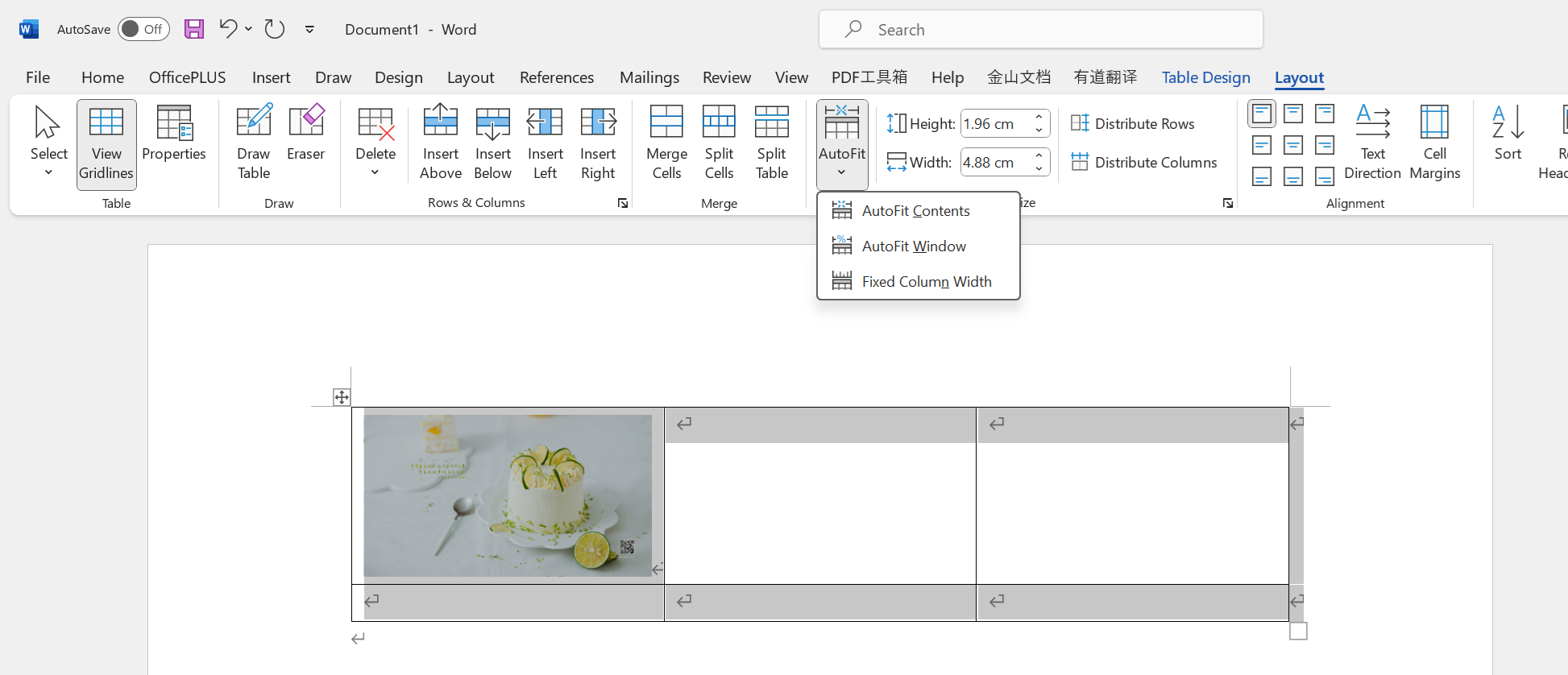Image resolution: width=1568 pixels, height=675 pixels.
Task: Click the Split Table icon
Action: coord(771,143)
